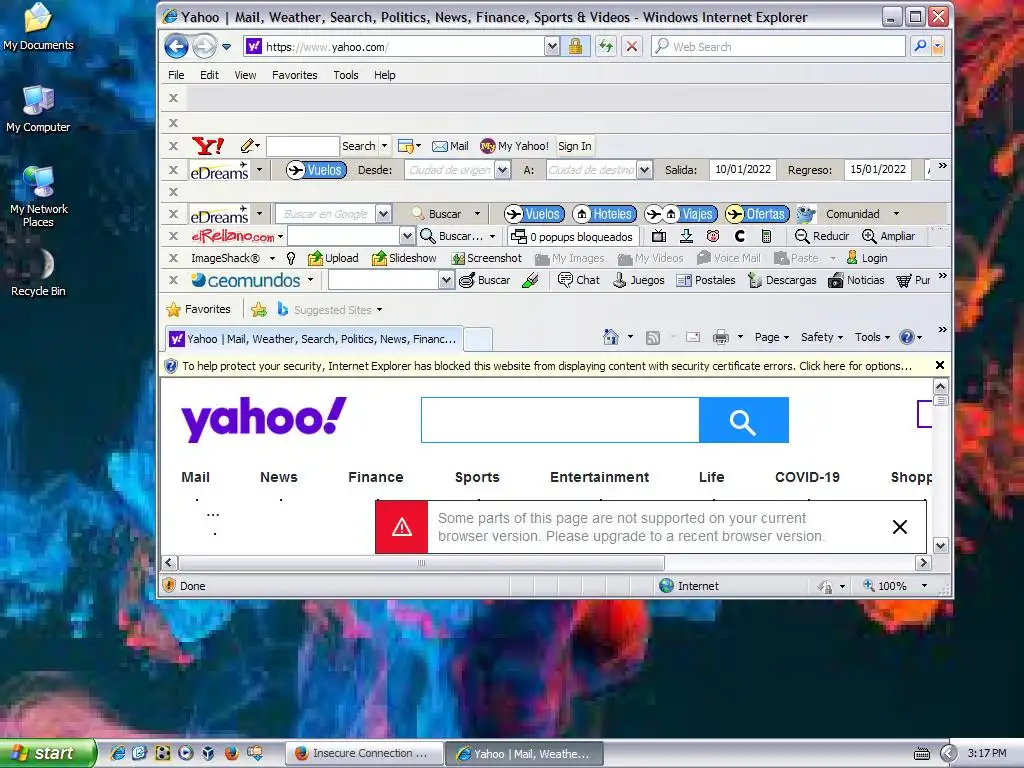Click Sign In on Yahoo toolbar
The width and height of the screenshot is (1024, 768).
pos(575,146)
